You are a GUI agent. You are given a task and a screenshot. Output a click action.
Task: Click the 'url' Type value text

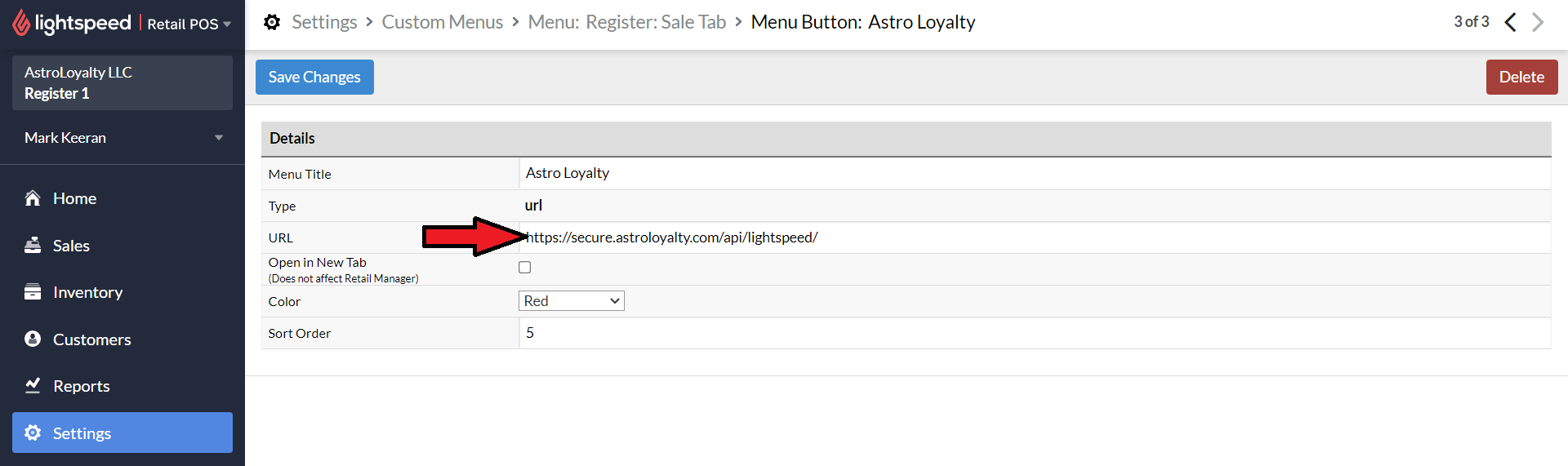pos(533,206)
